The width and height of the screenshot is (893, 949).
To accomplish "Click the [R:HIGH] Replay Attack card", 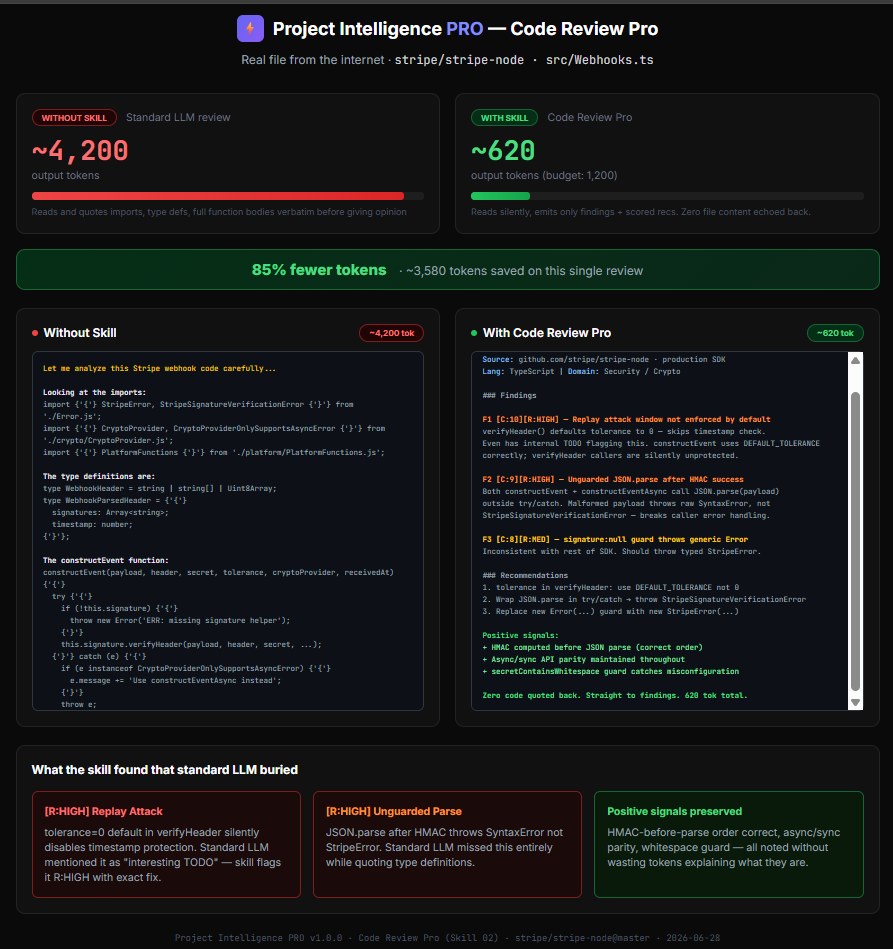I will point(166,844).
